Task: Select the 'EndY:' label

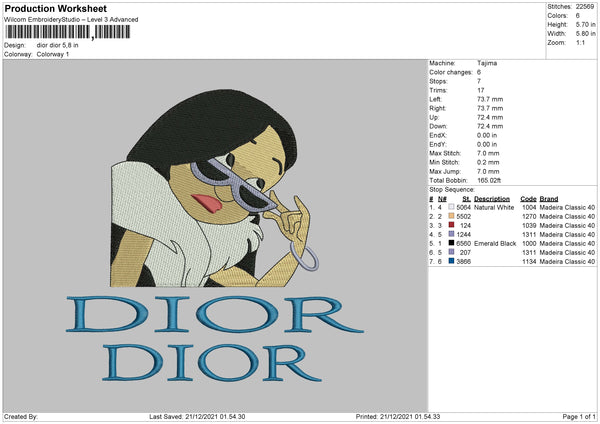Action: pyautogui.click(x=438, y=144)
